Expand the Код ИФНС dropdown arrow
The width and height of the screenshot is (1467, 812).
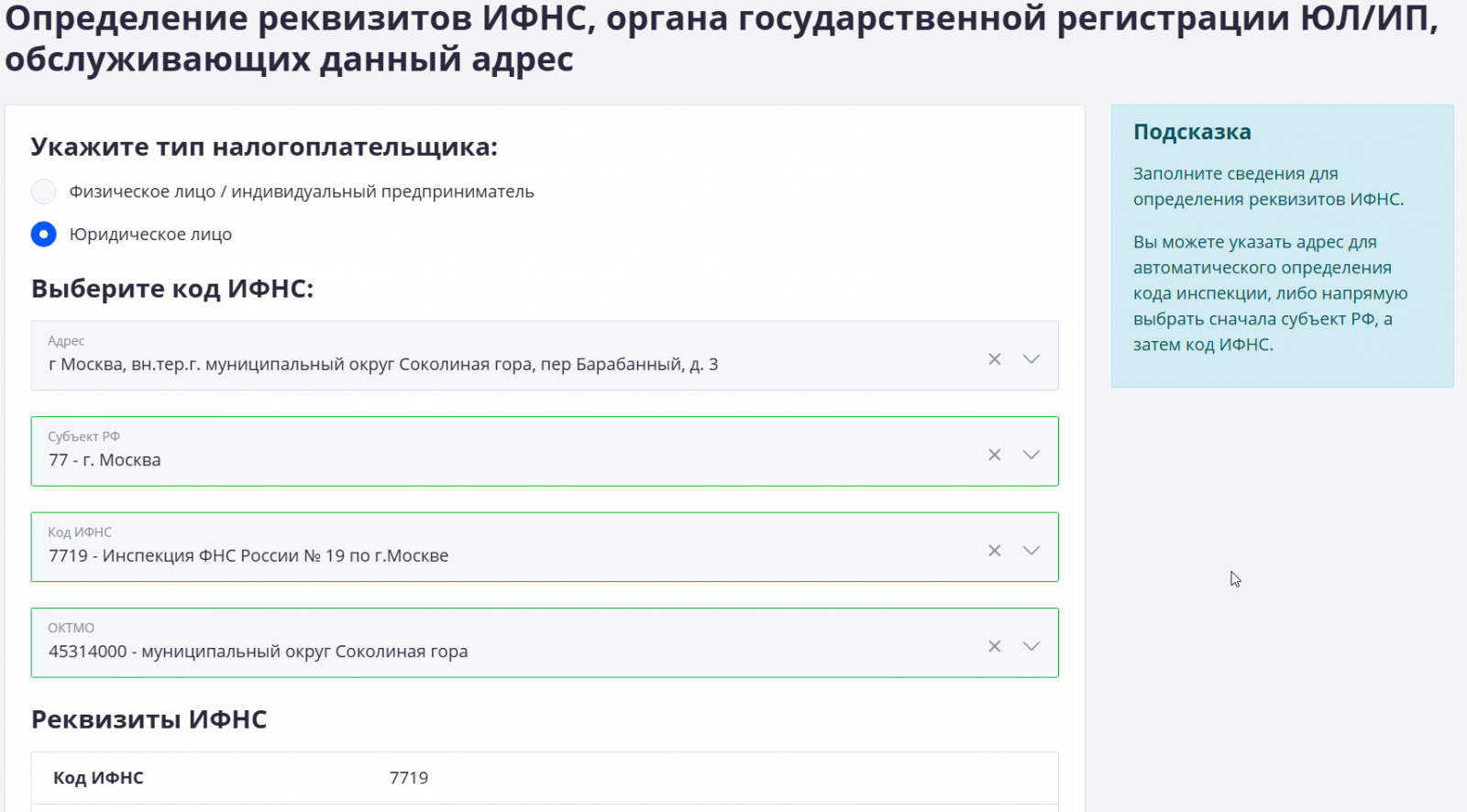[x=1031, y=551]
